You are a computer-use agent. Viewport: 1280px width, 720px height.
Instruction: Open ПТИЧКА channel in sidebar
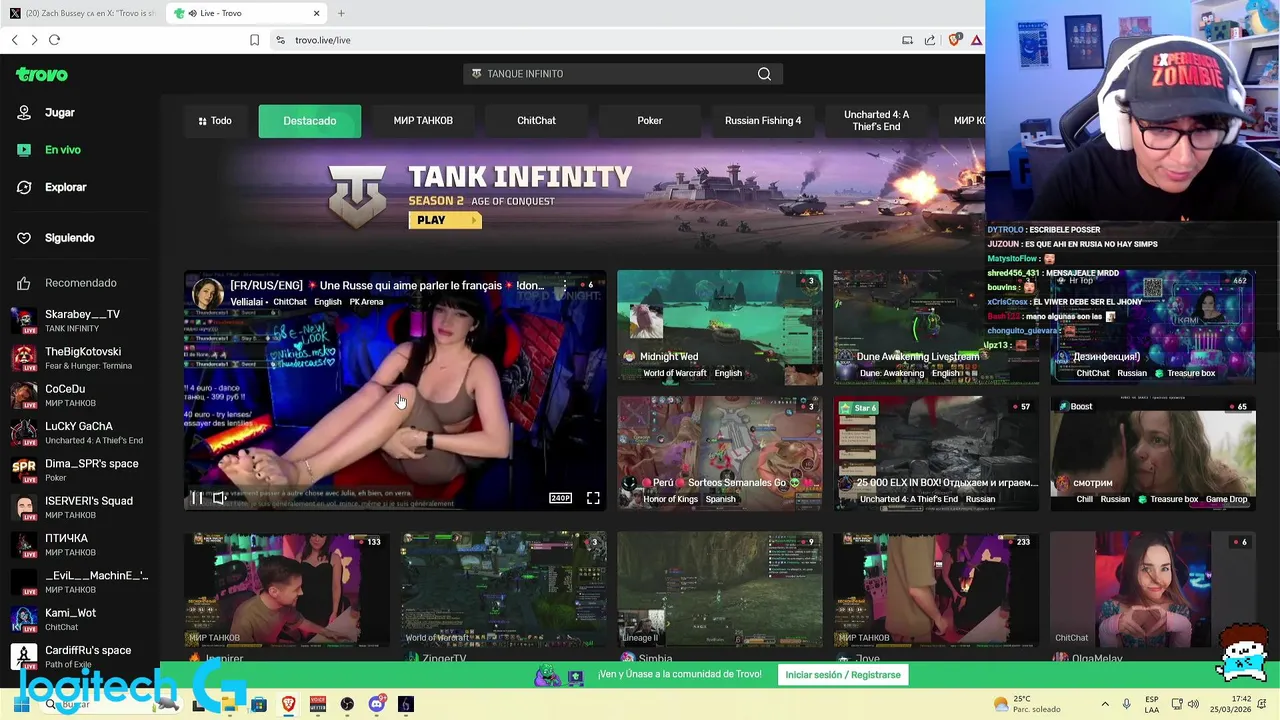(x=80, y=545)
